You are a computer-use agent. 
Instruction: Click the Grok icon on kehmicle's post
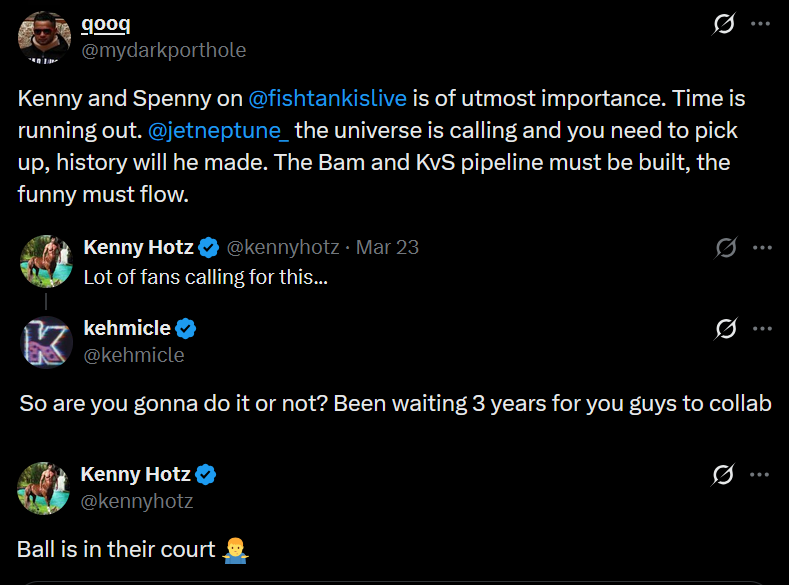tap(727, 328)
